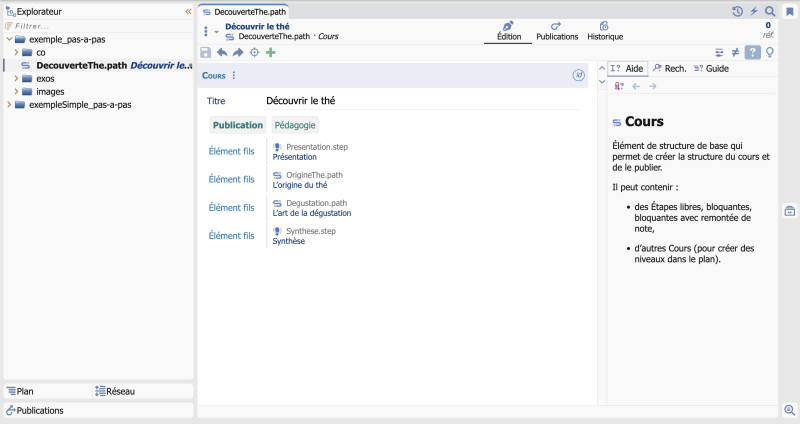
Task: Open the Pédagogie tab
Action: click(x=295, y=125)
